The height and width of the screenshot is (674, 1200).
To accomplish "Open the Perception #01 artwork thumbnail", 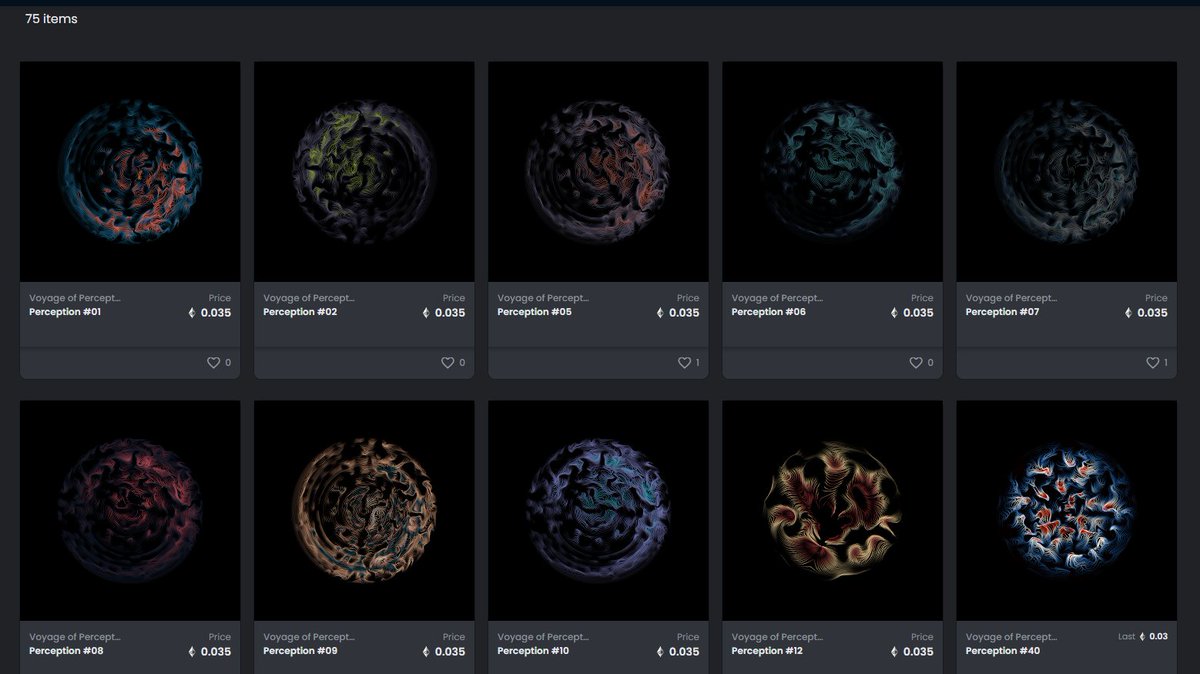I will pos(130,172).
